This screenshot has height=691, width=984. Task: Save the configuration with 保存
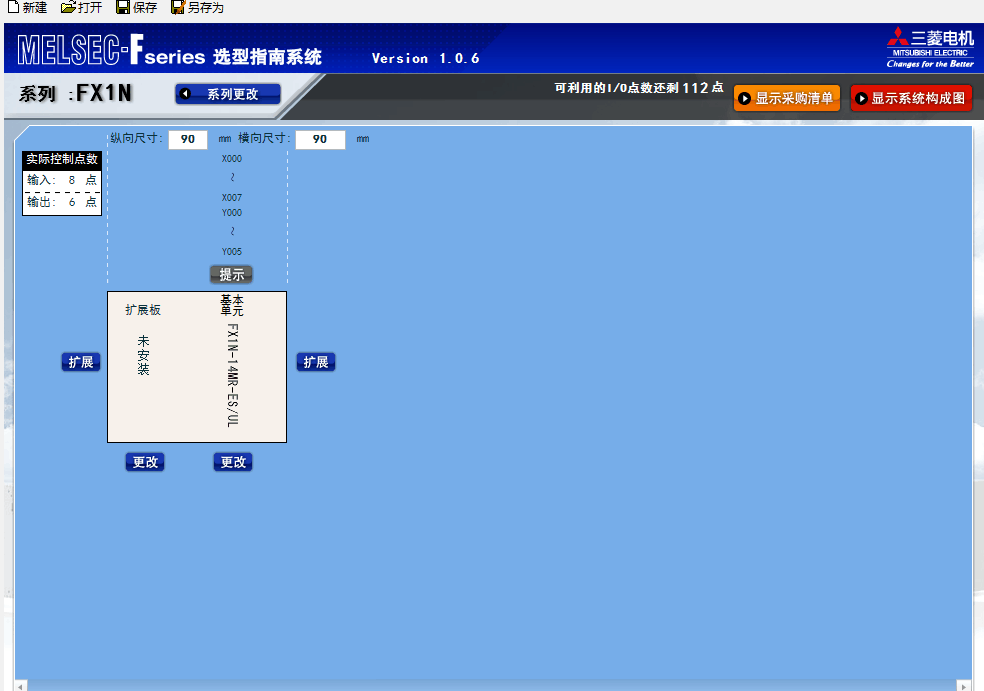click(x=136, y=8)
